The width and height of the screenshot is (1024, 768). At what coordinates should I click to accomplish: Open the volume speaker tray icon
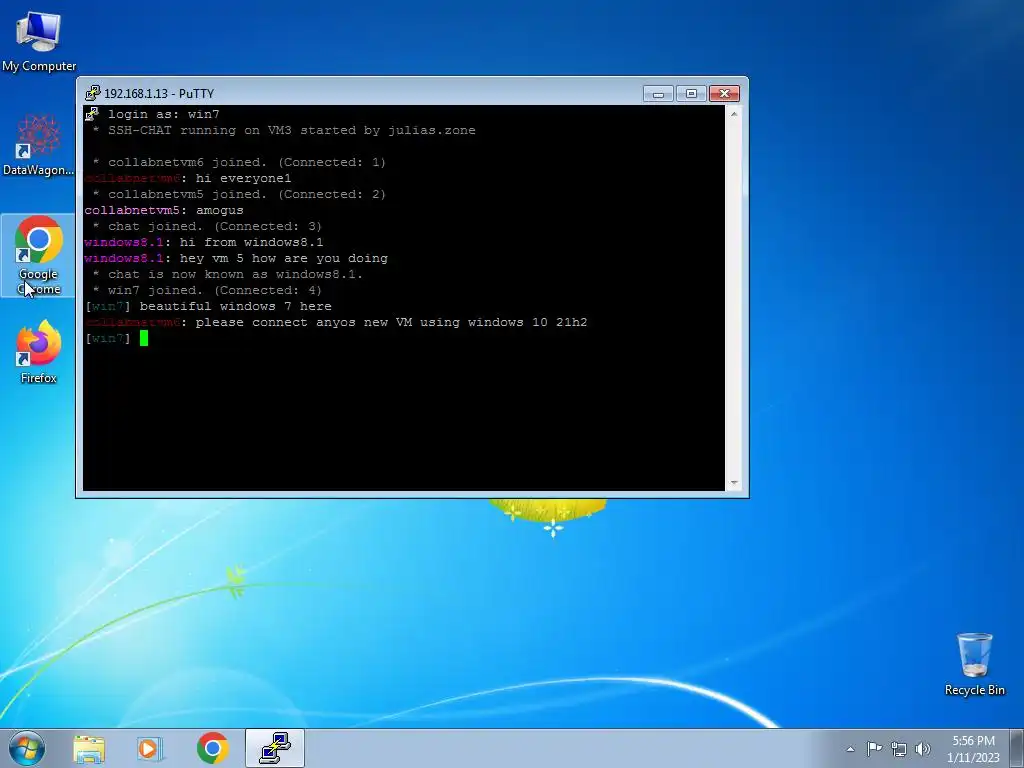[x=922, y=749]
